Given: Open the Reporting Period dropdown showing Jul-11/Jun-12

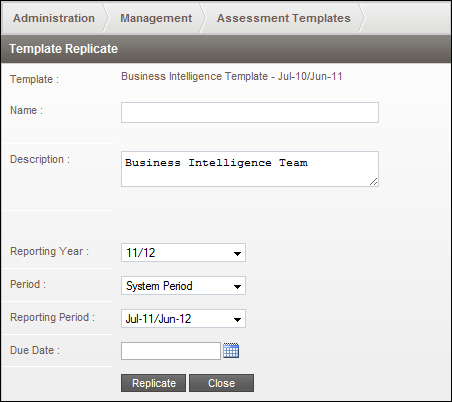Looking at the screenshot, I should click(183, 319).
